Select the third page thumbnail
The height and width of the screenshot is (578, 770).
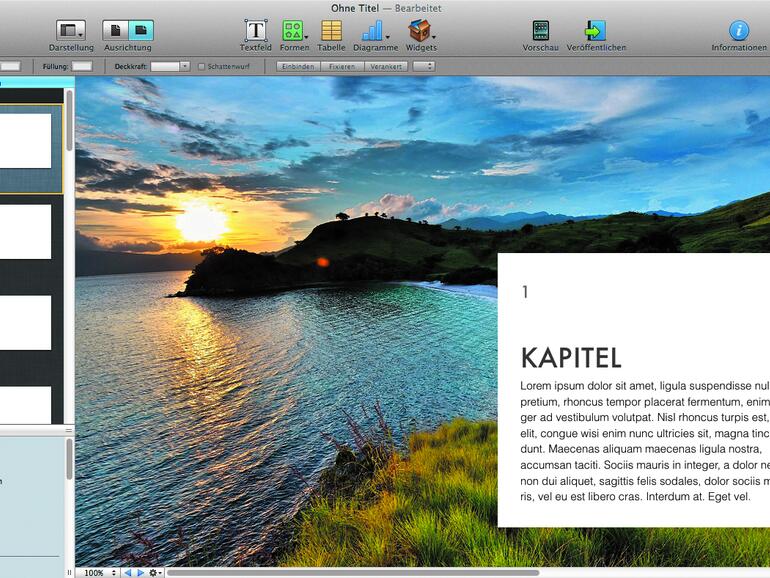click(26, 323)
